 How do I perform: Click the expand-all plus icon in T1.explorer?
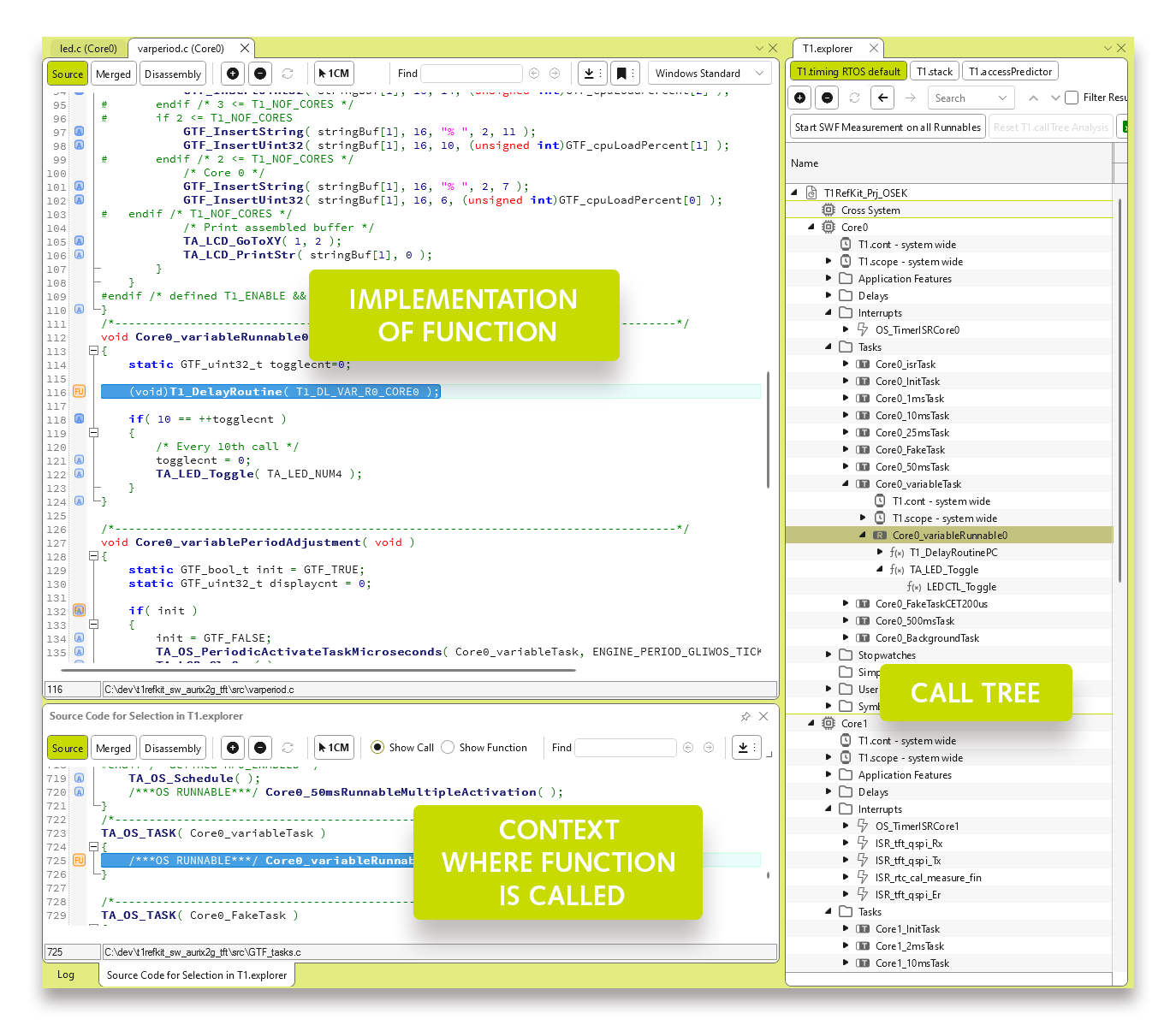point(799,98)
